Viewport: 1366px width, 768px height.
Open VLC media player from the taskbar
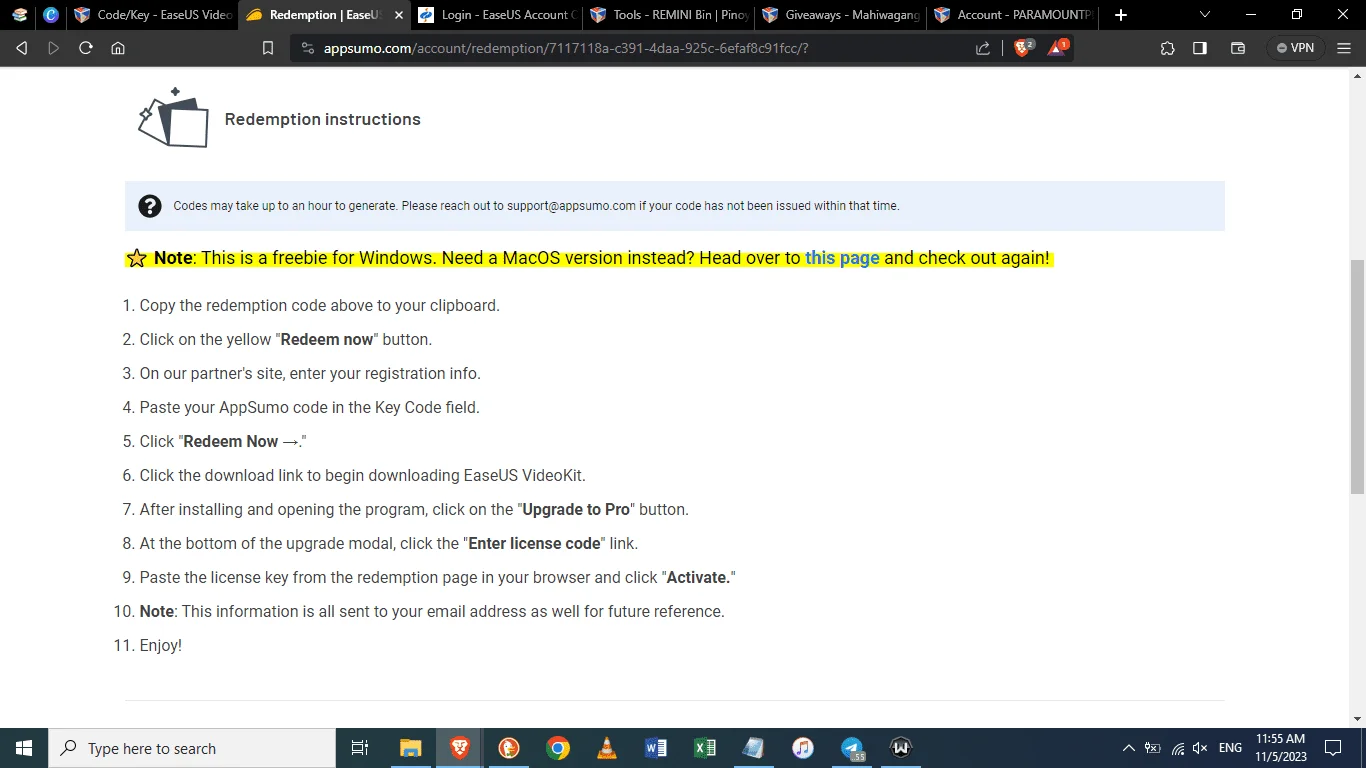point(607,748)
